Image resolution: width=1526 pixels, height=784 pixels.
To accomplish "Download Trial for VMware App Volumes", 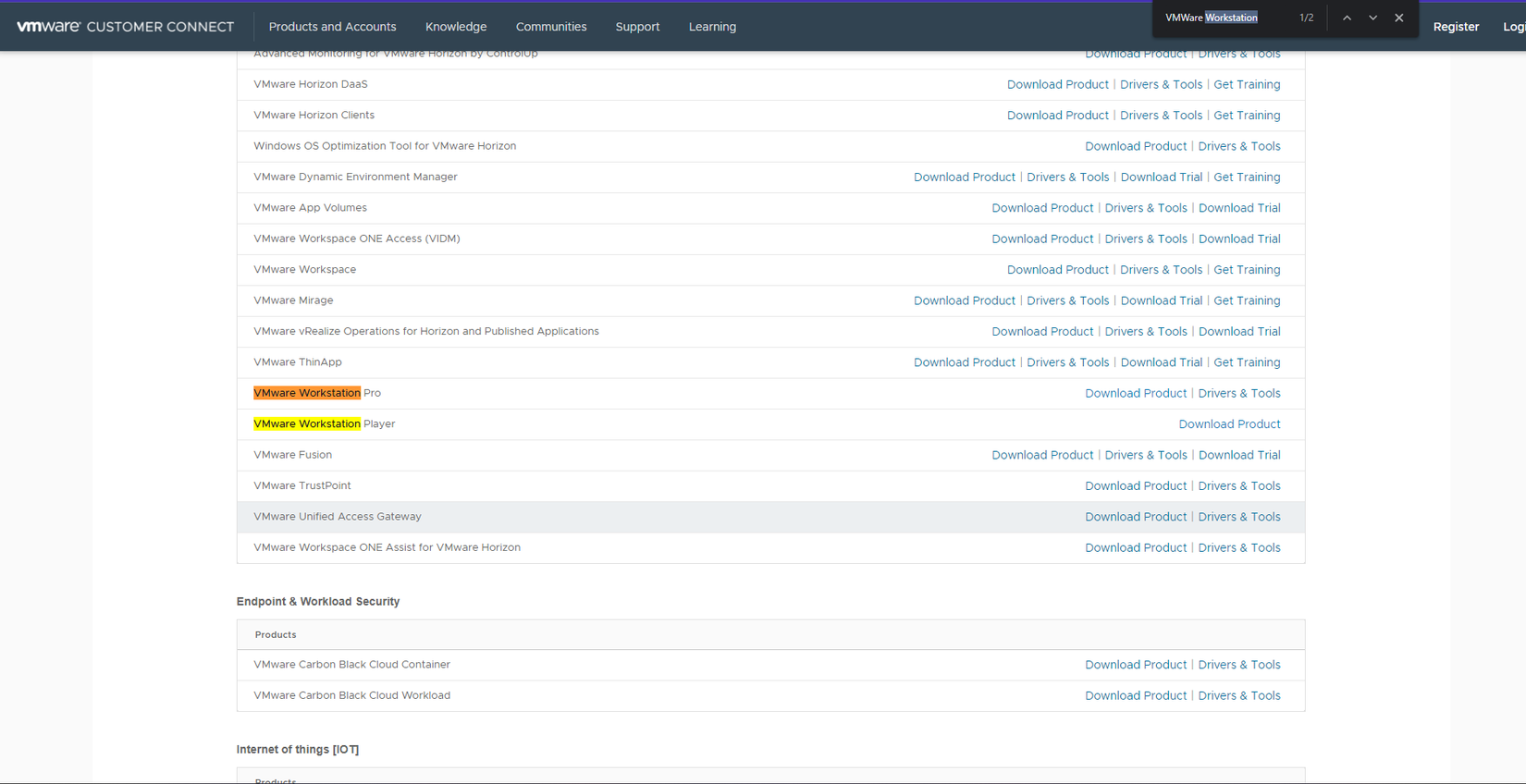I will pyautogui.click(x=1239, y=208).
